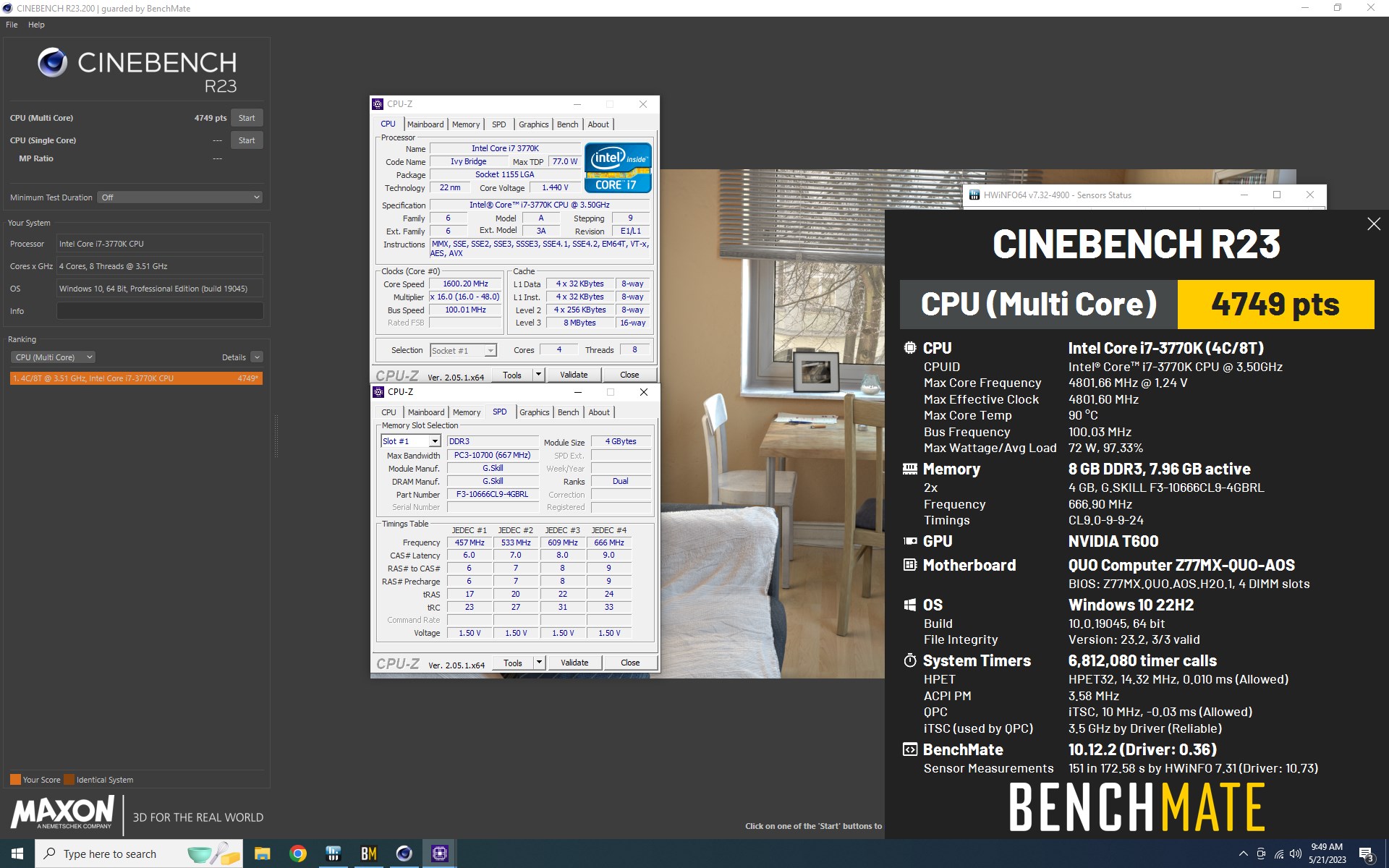Click Close in the SPD CPU-Z window

point(630,663)
